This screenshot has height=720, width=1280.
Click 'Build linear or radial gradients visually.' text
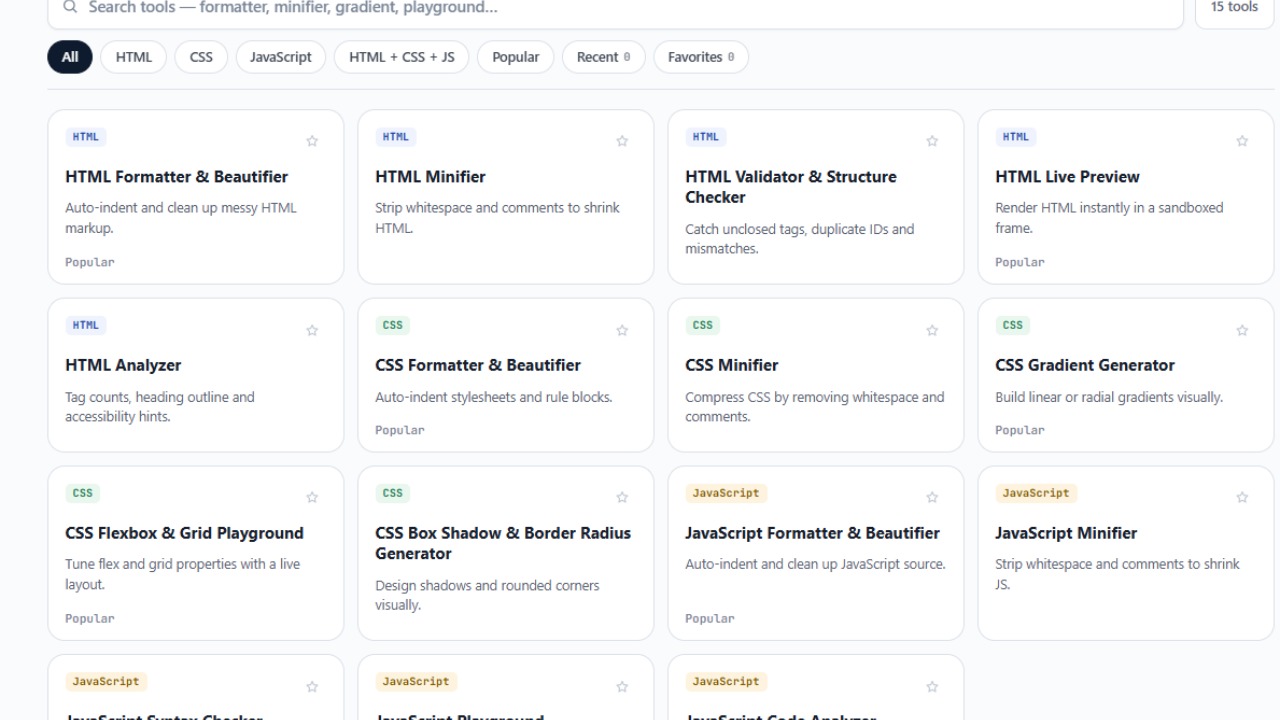coord(1109,397)
